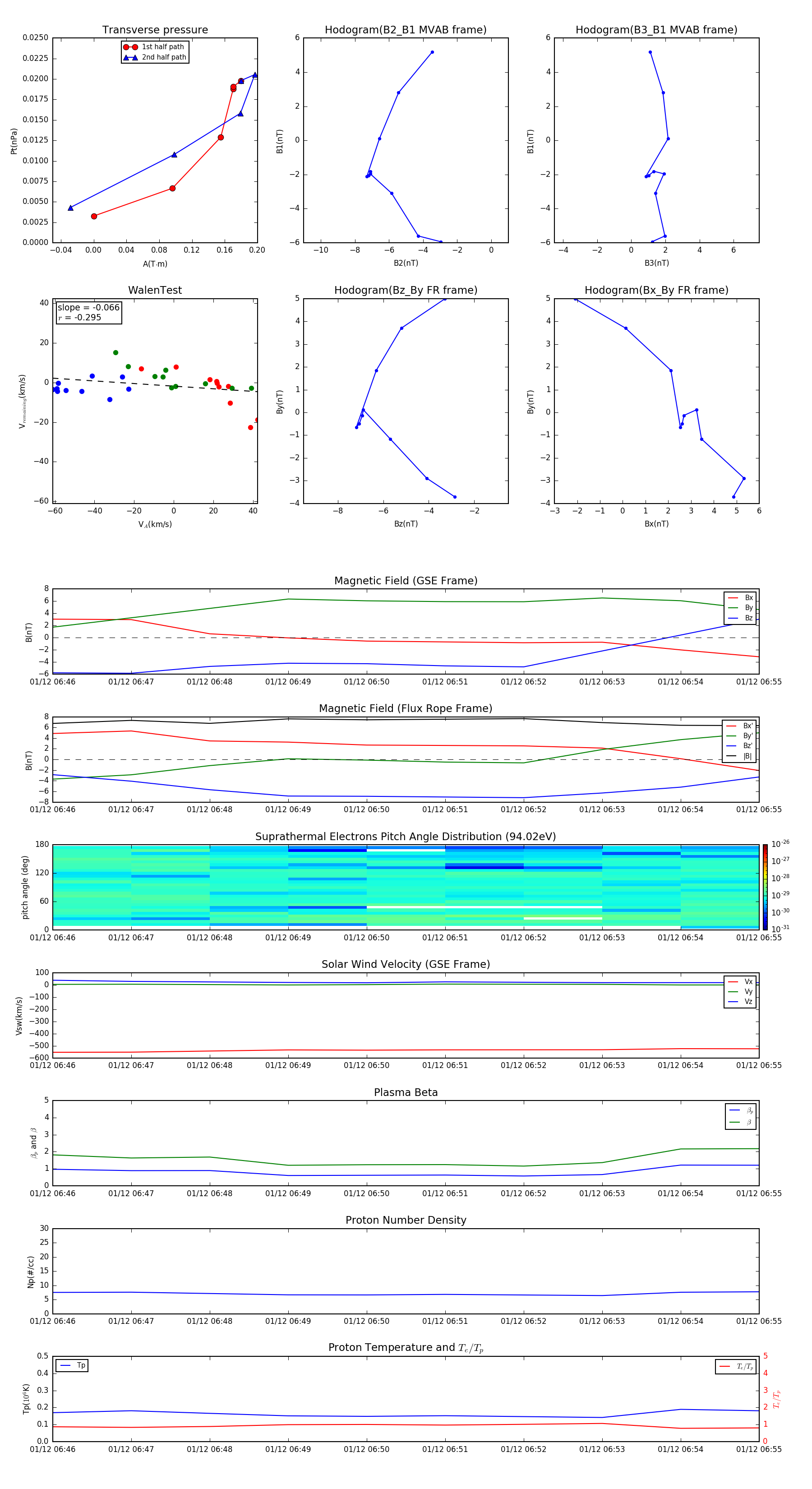Click the Transverse pressure plot title
The width and height of the screenshot is (812, 1489).
point(155,30)
